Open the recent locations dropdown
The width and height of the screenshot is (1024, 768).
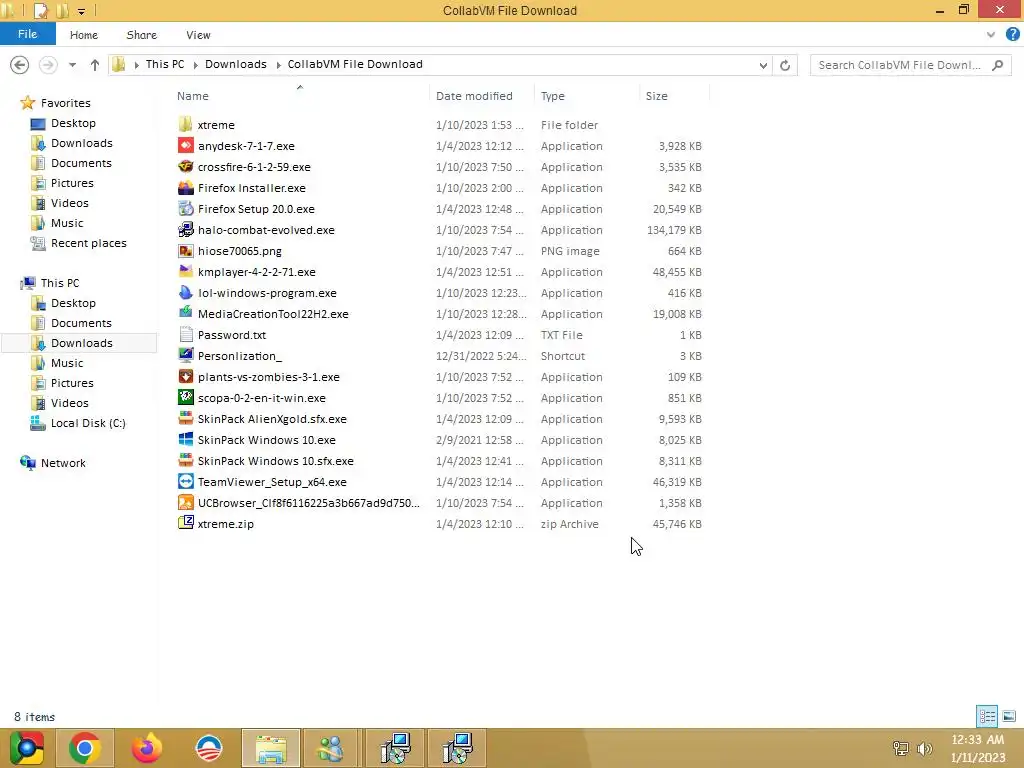pos(72,65)
